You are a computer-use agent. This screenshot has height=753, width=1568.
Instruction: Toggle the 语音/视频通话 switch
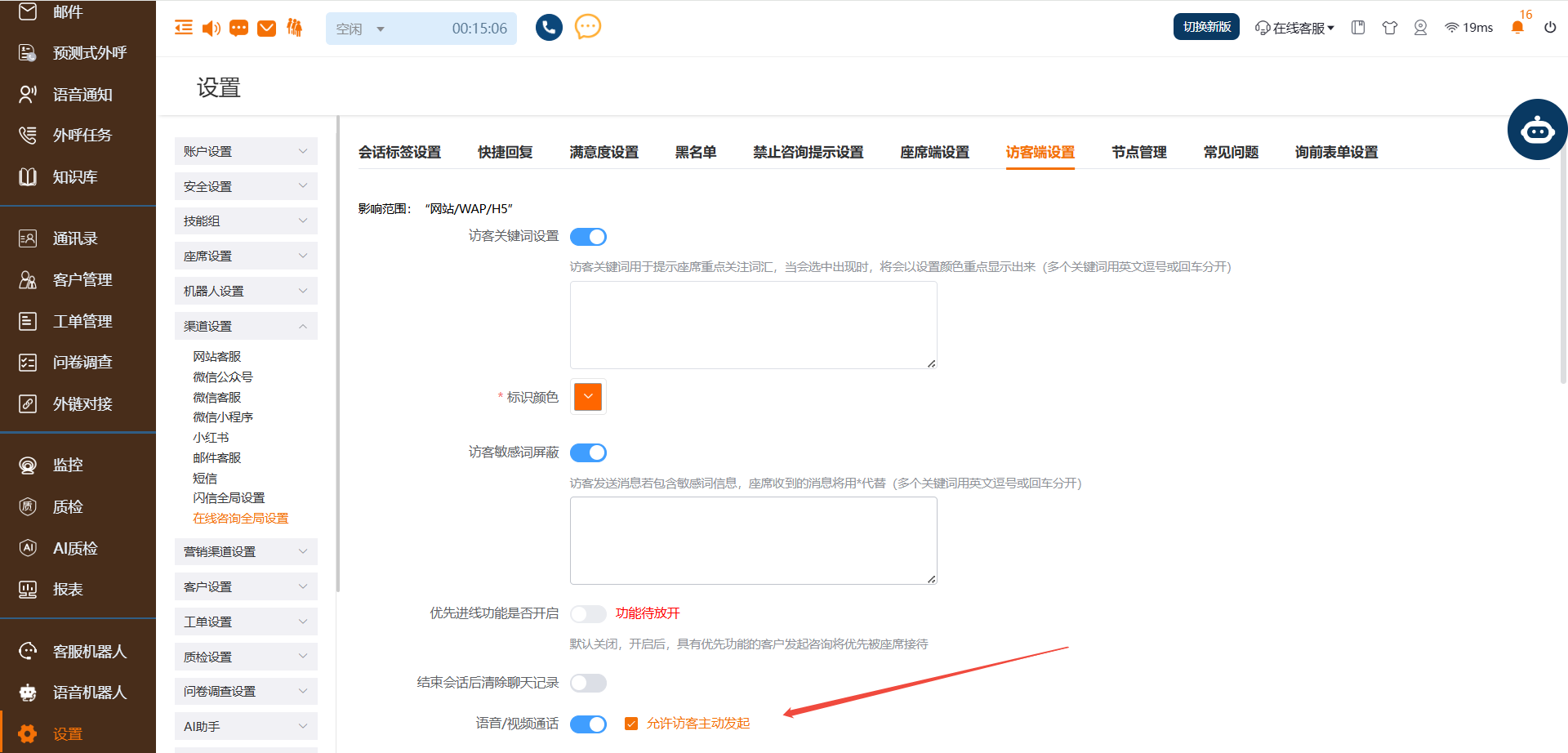[588, 724]
